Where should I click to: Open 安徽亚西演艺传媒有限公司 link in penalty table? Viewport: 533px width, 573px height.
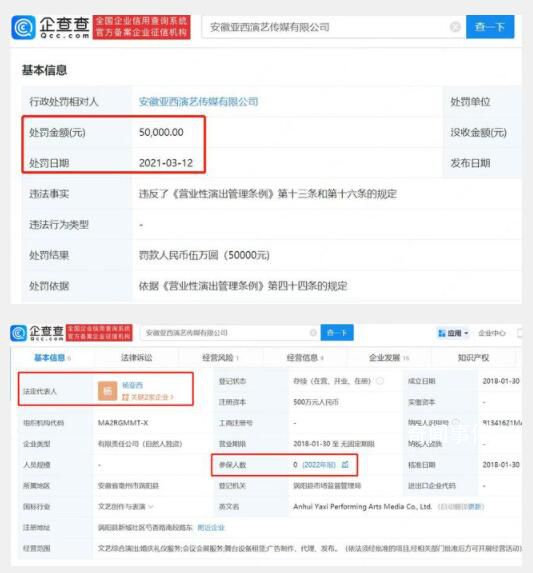click(x=198, y=102)
